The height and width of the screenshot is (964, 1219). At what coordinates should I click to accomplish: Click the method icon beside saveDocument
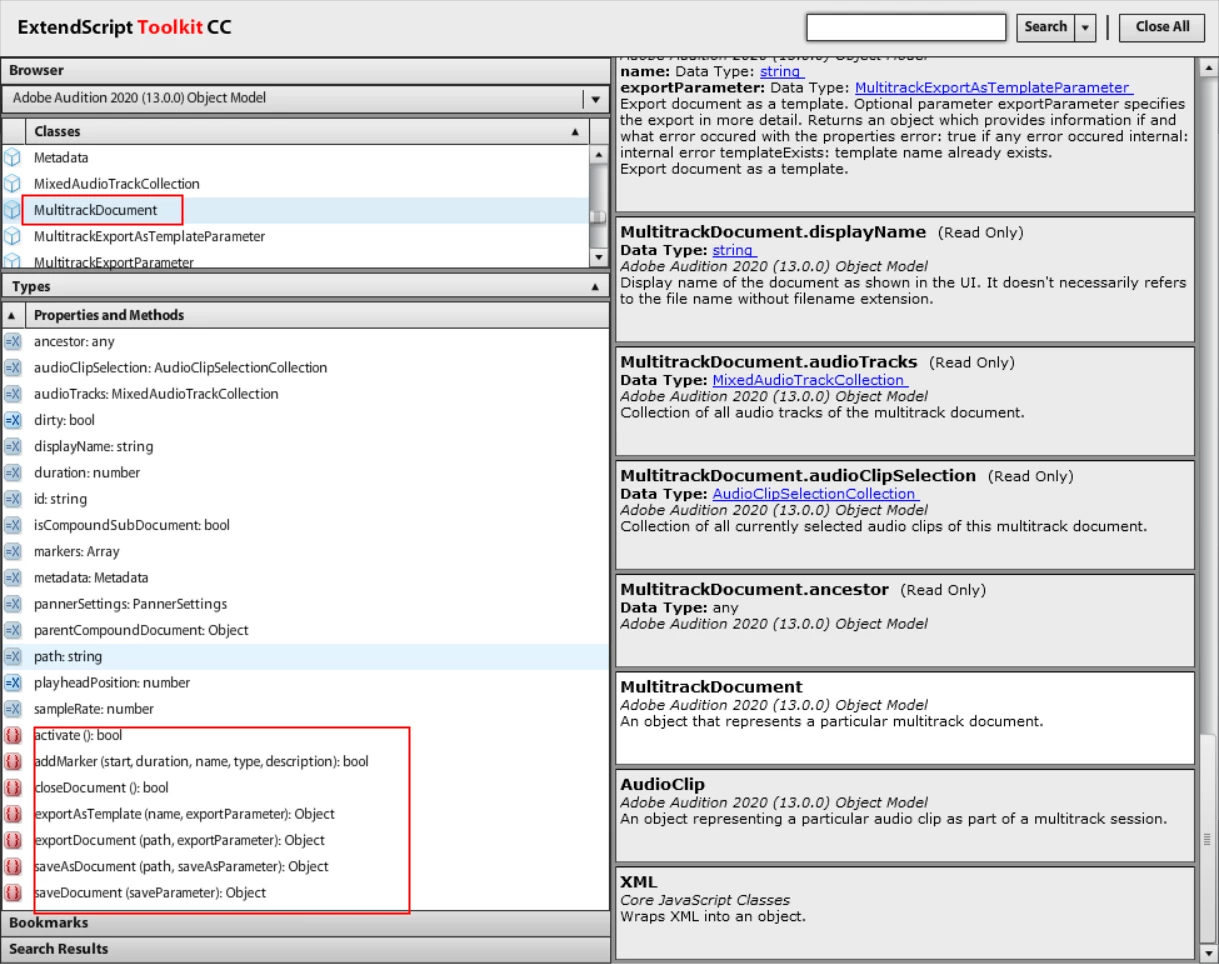[x=12, y=893]
